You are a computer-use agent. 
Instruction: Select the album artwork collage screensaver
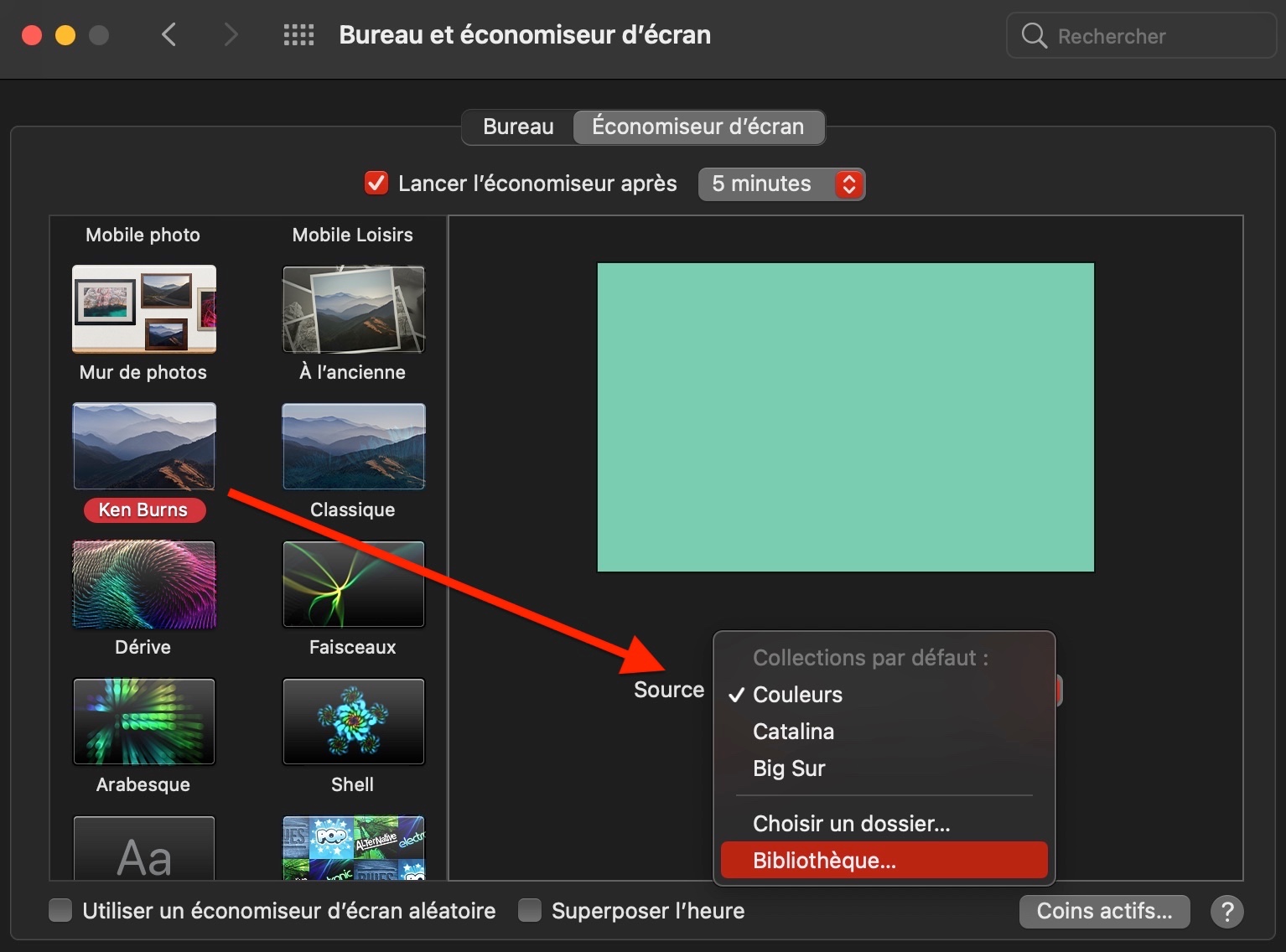point(354,848)
